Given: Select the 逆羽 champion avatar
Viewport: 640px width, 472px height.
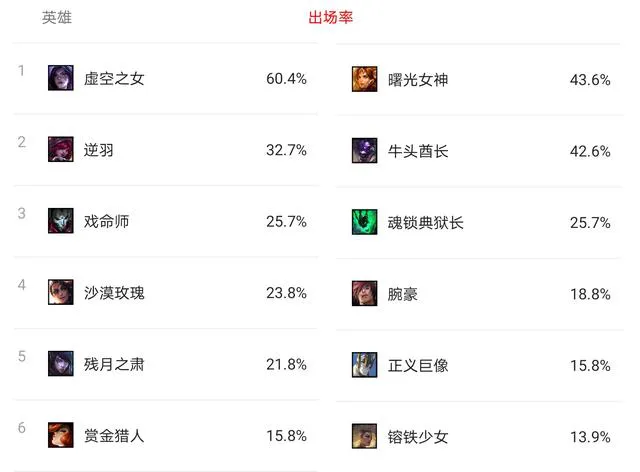Looking at the screenshot, I should tap(60, 150).
